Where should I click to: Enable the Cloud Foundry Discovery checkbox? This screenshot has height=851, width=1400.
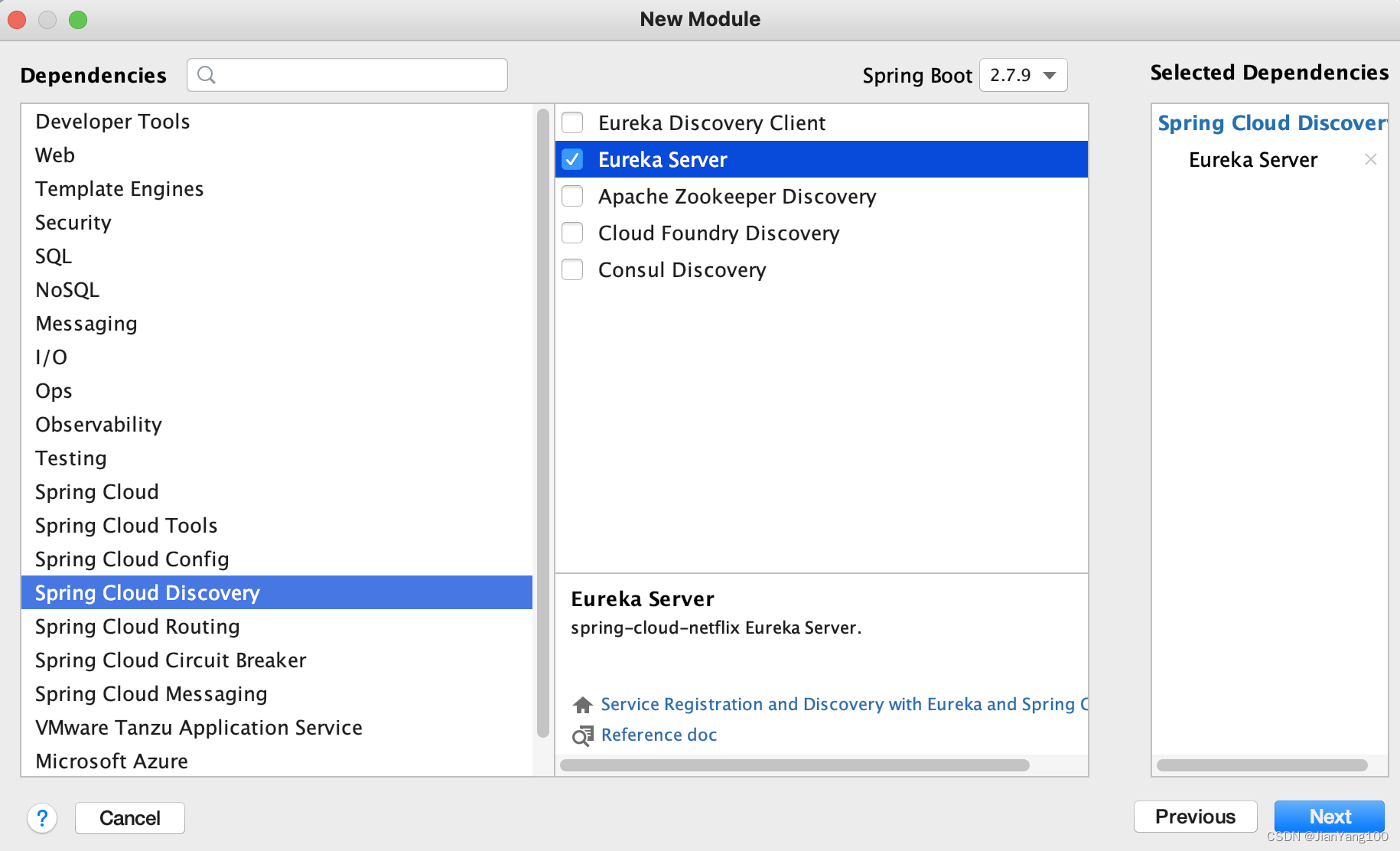(572, 233)
